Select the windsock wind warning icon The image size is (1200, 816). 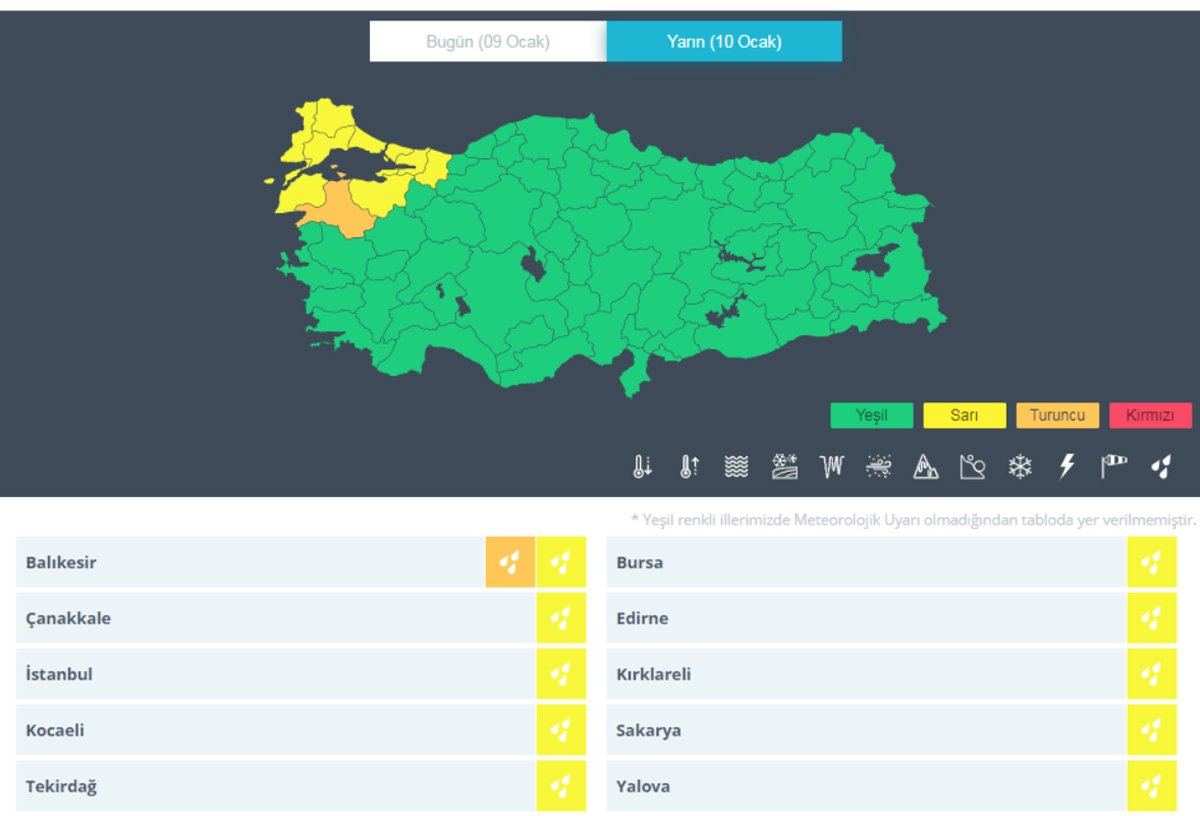click(1113, 466)
